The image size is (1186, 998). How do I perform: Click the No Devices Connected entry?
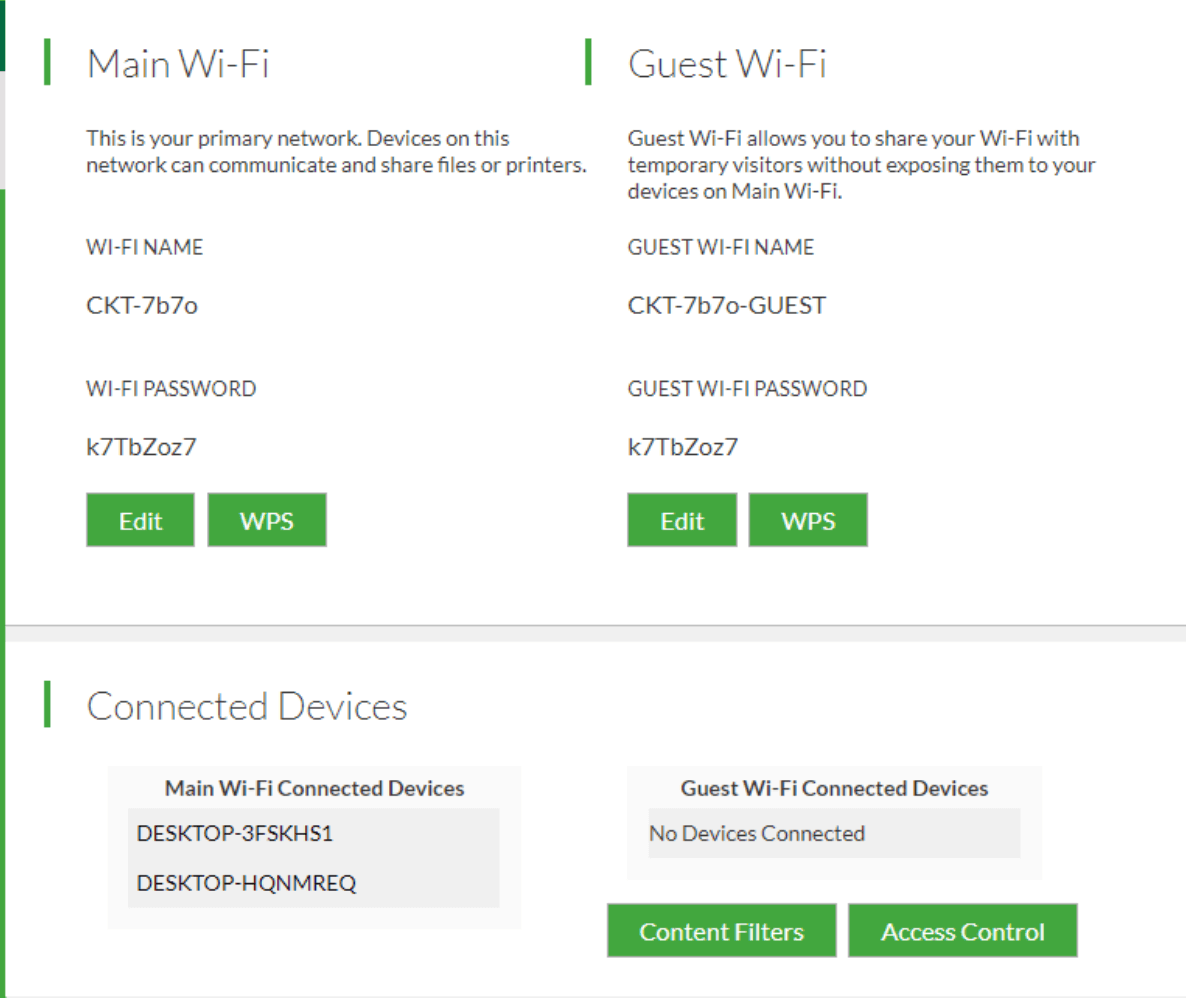click(x=757, y=833)
